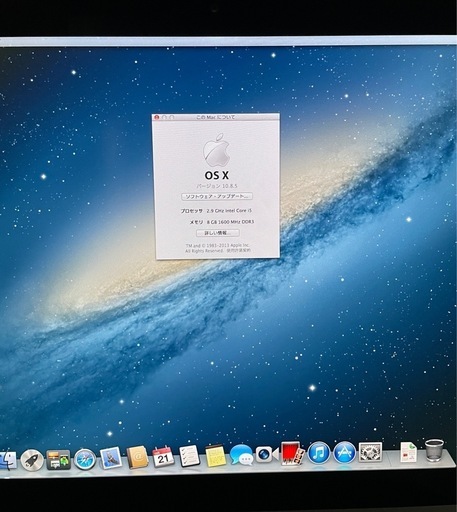Close the この Mac について window

coord(157,117)
